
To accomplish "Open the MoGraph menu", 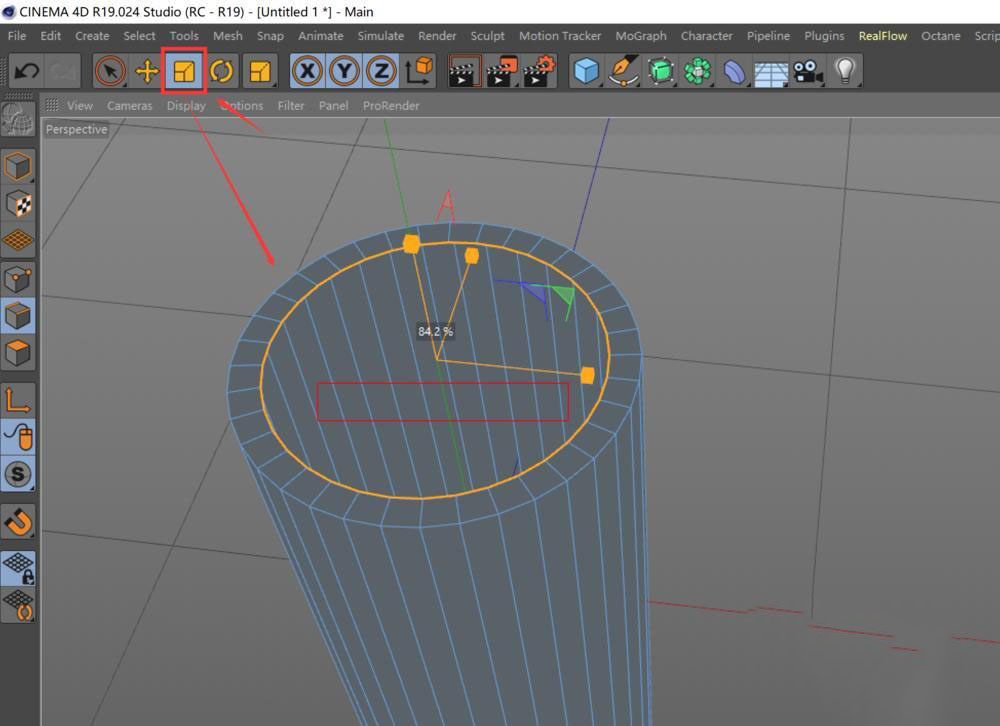I will coord(641,36).
